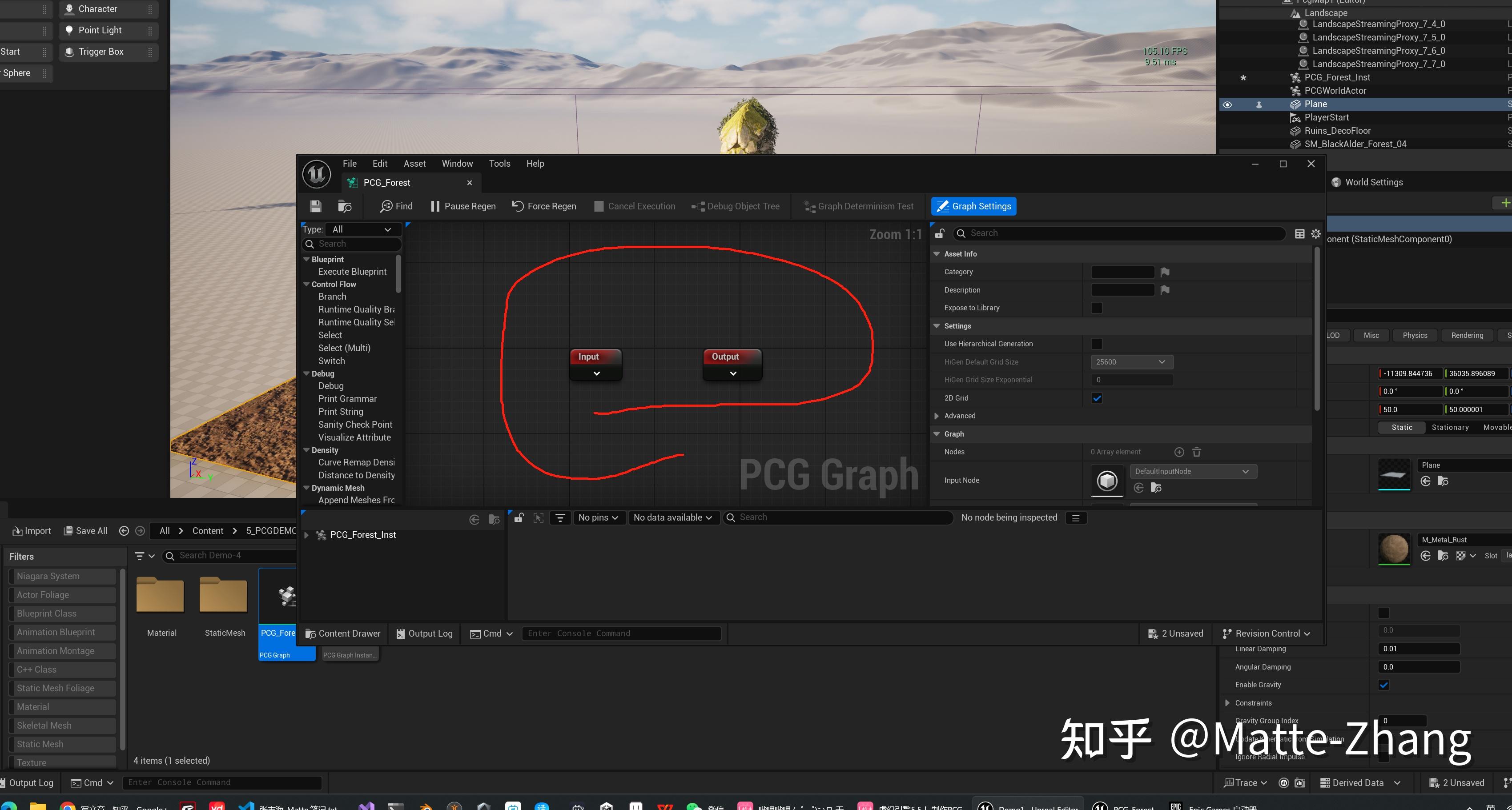This screenshot has width=1512, height=810.
Task: Click the Save icon in PCG_Forest toolbar
Action: (x=315, y=206)
